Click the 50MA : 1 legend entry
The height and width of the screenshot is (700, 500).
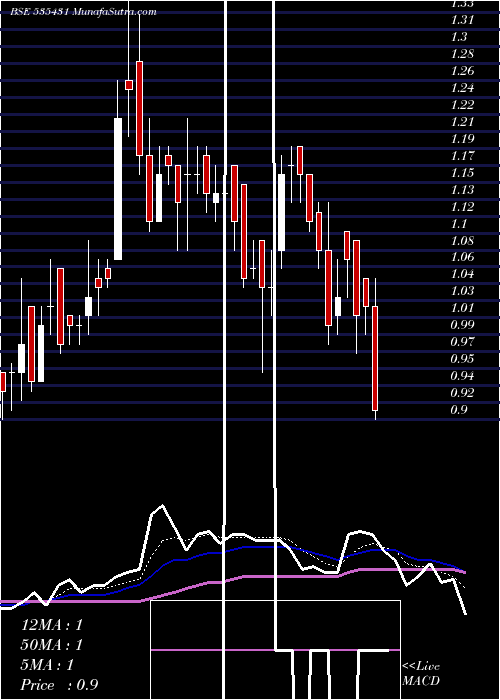52,645
